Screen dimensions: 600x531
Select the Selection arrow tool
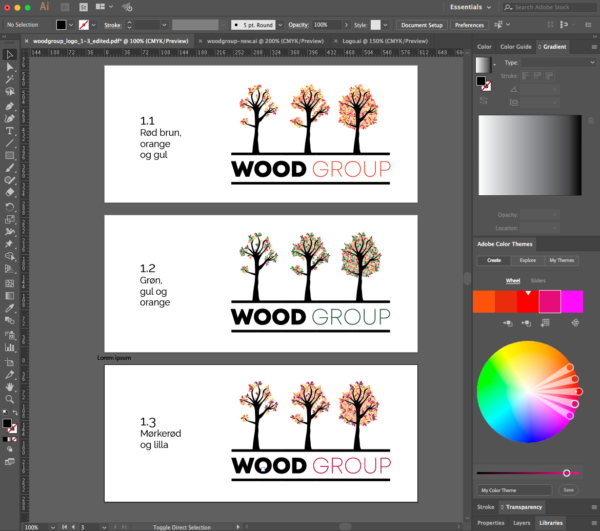[9, 54]
